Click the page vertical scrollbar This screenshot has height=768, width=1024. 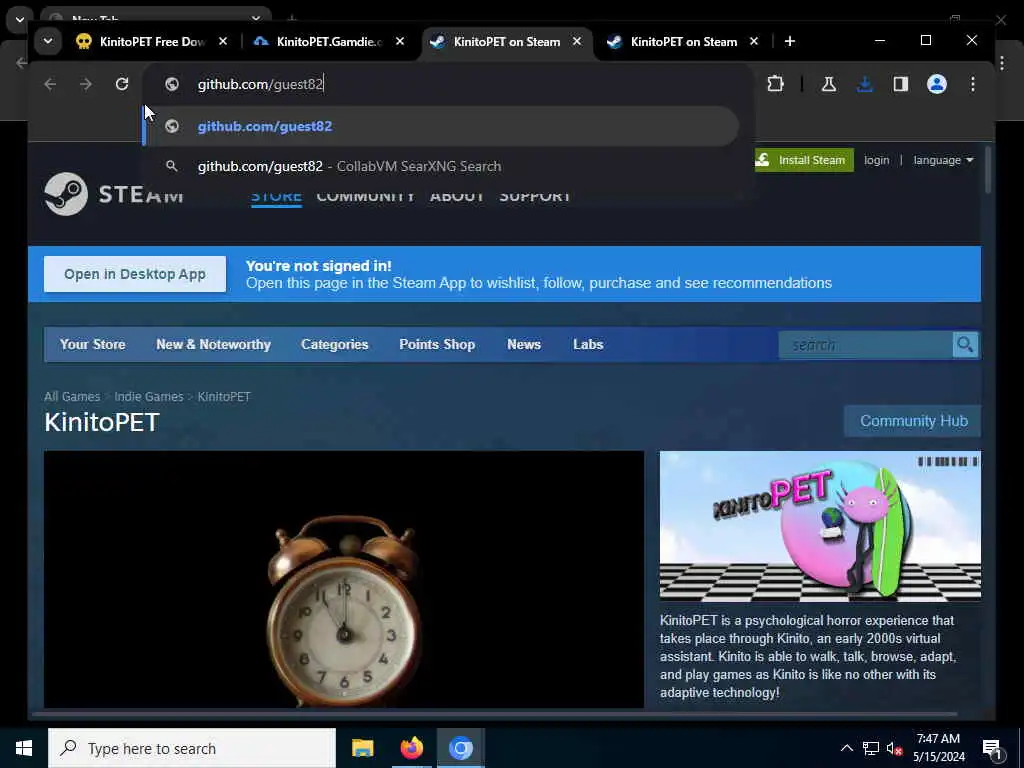tap(987, 170)
